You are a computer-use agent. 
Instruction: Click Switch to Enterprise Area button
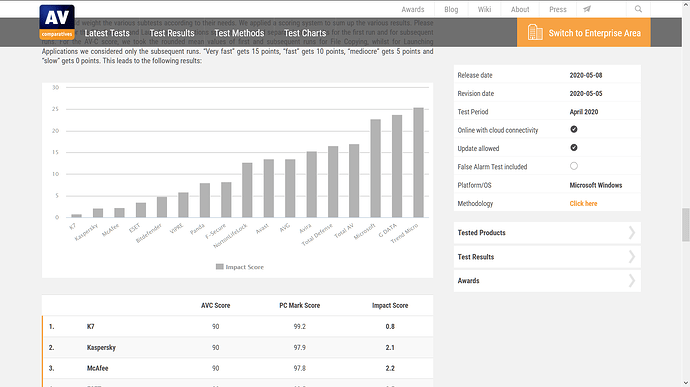pyautogui.click(x=584, y=33)
